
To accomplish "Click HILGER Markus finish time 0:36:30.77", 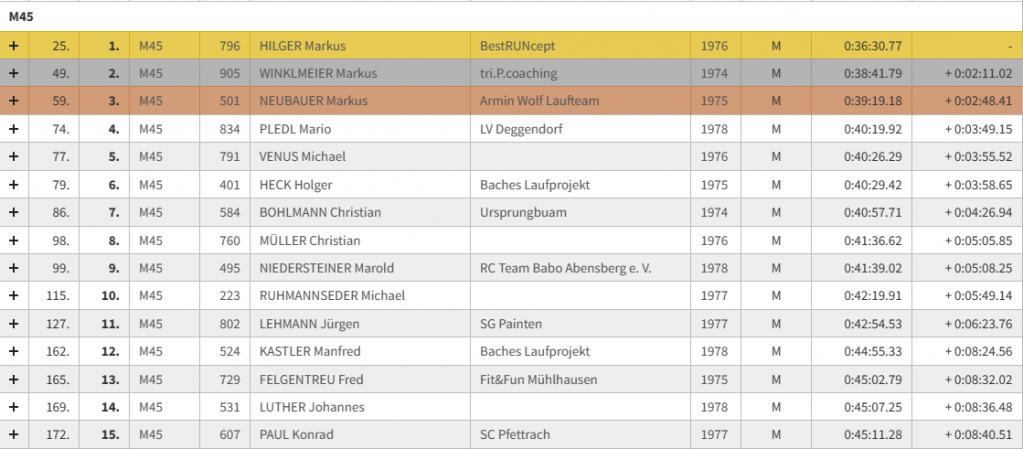I will coord(872,46).
